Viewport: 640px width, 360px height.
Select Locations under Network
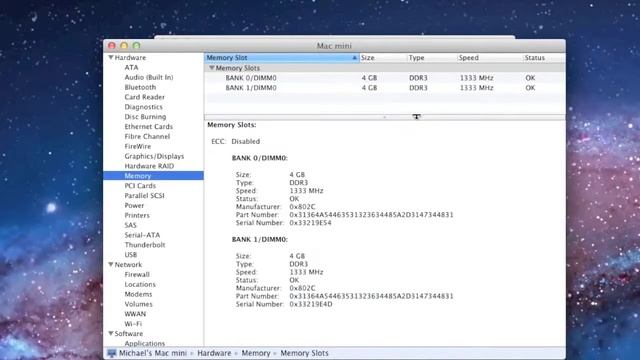140,284
